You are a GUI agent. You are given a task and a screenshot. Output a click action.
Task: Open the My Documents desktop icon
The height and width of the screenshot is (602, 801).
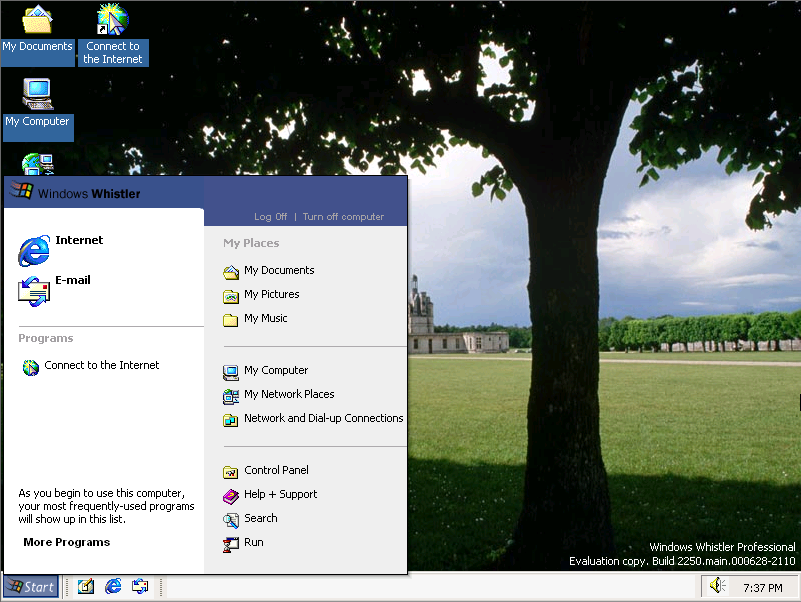click(x=37, y=19)
